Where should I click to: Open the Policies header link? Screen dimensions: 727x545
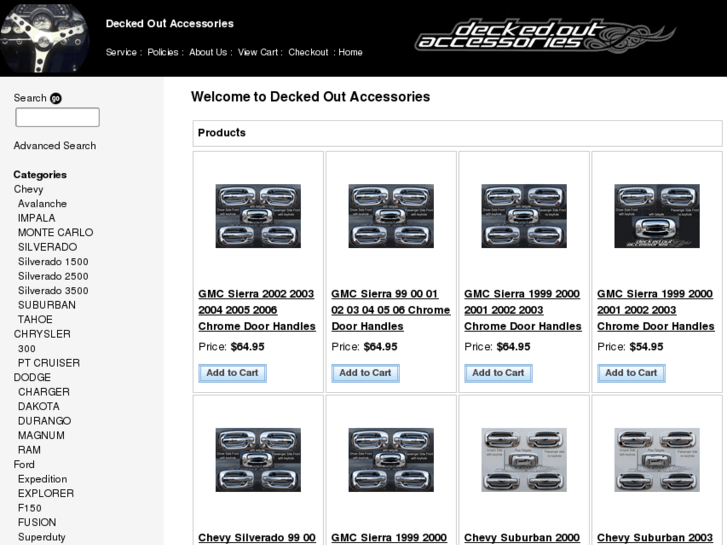(x=163, y=52)
